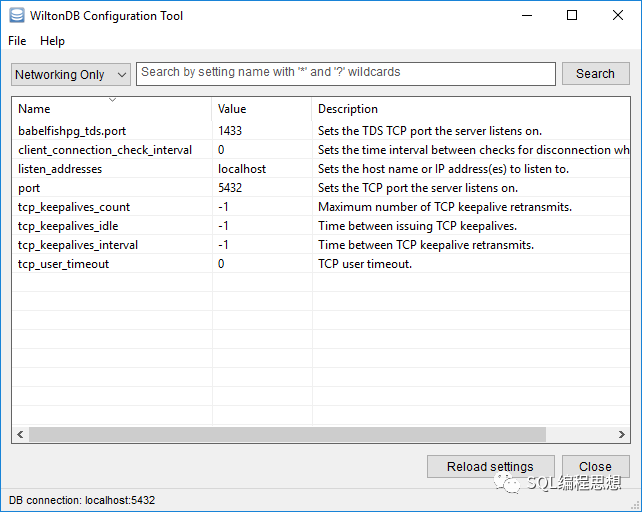Click the Close button at bottom
642x512 pixels.
[595, 466]
